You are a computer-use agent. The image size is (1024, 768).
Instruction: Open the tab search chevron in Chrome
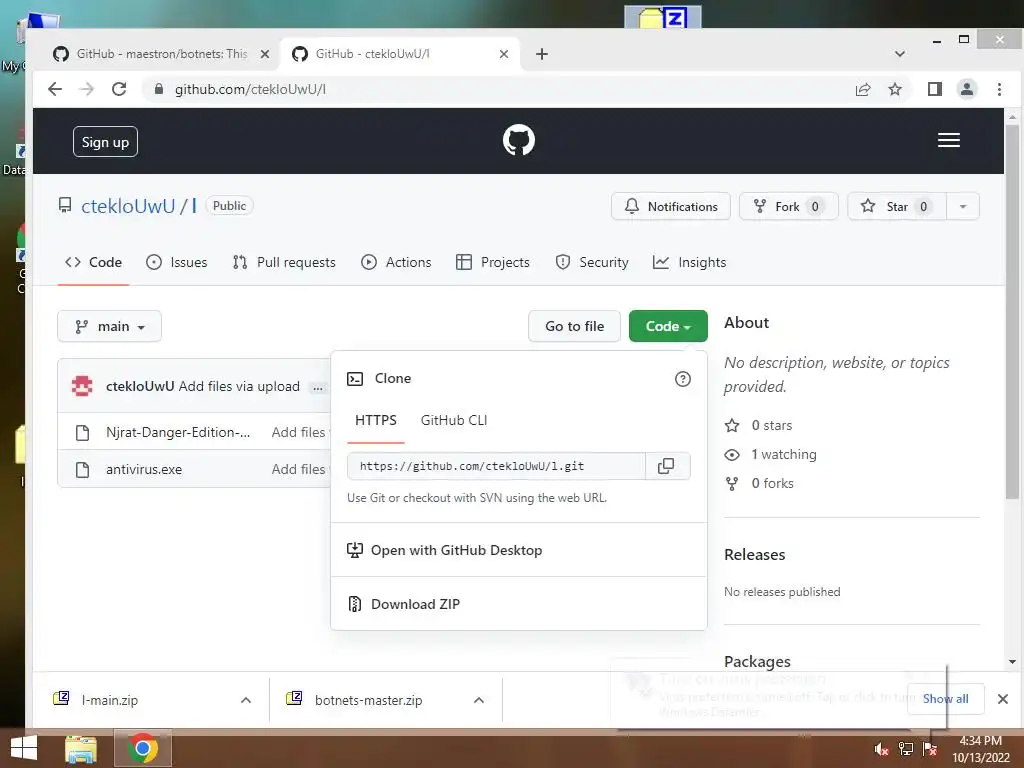[899, 54]
